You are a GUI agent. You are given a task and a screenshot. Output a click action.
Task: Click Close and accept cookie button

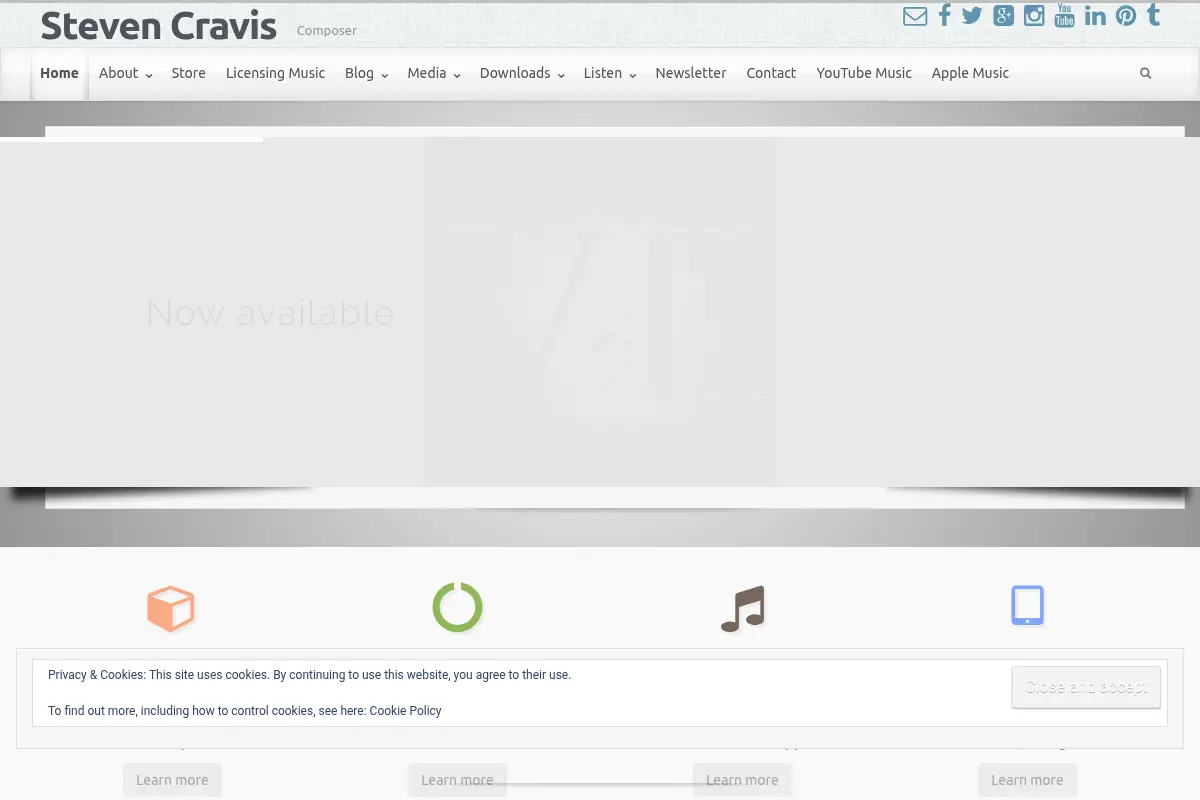[1086, 687]
